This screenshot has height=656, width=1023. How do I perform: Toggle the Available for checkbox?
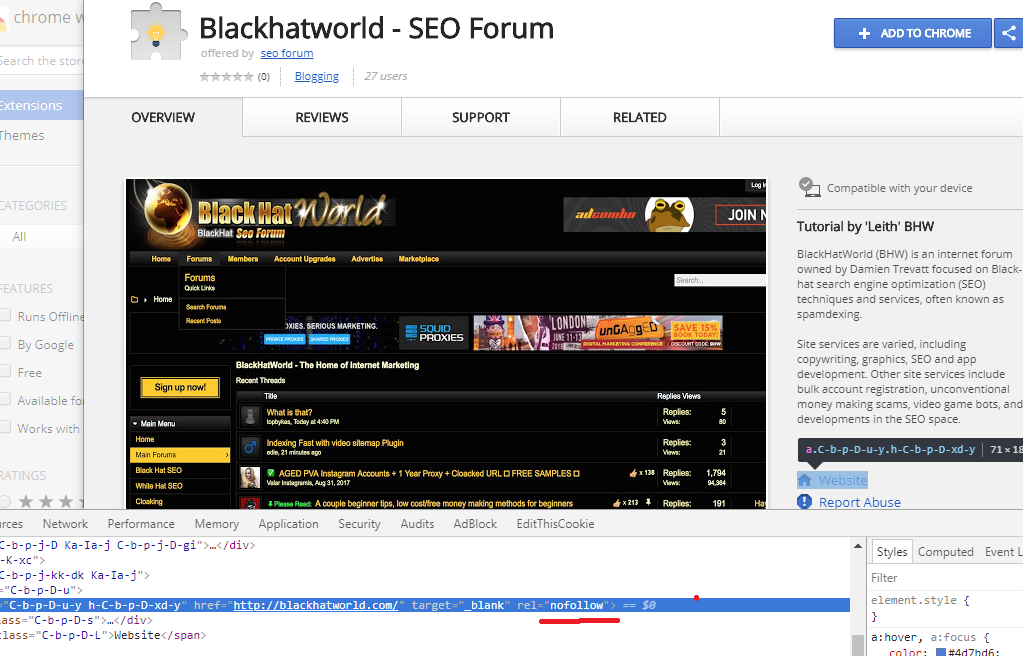5,400
